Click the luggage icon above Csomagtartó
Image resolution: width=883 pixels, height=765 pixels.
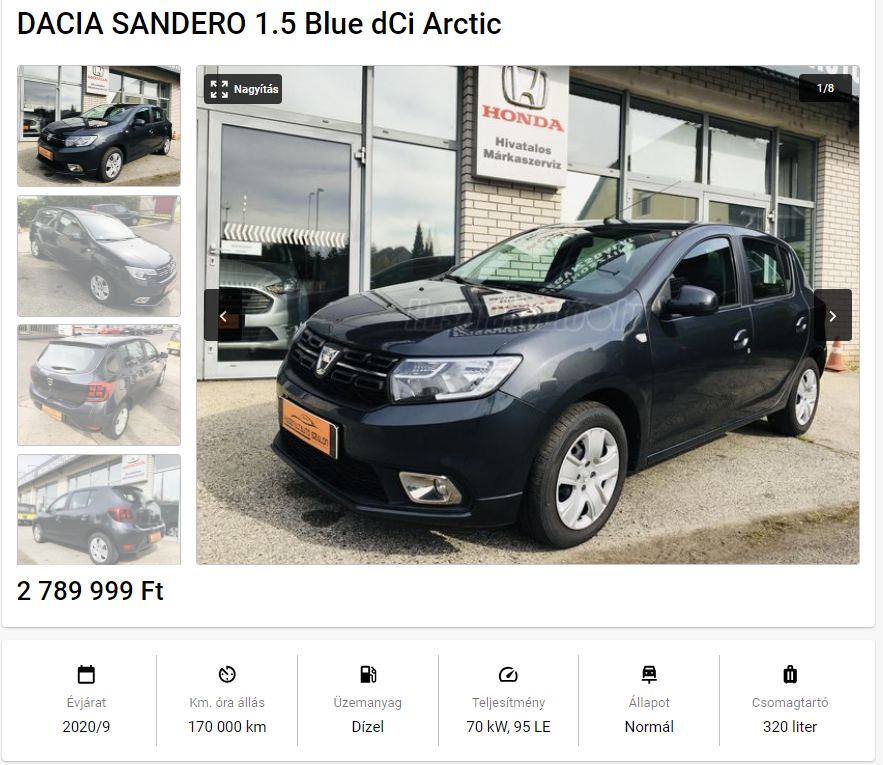tap(790, 674)
